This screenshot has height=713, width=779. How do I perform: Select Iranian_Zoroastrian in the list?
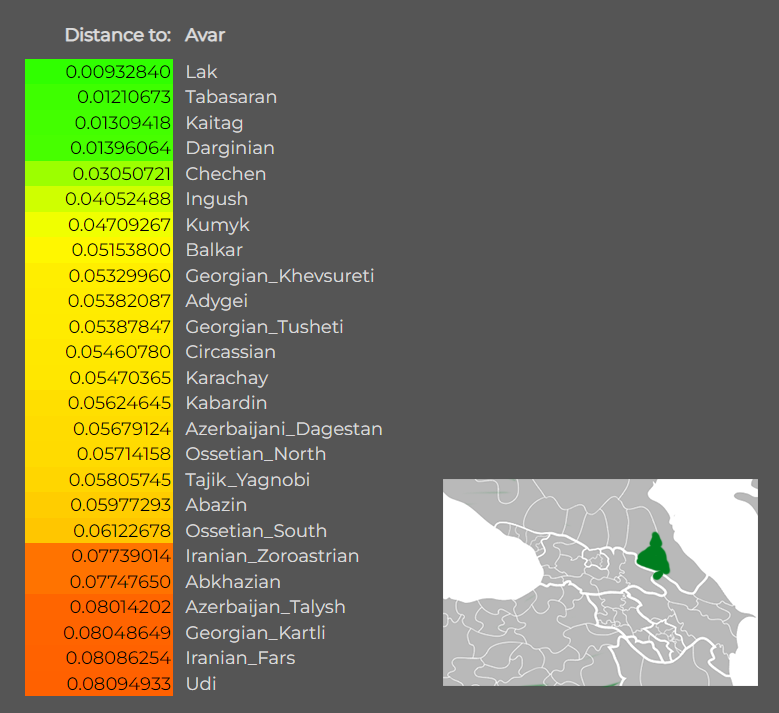pos(272,556)
